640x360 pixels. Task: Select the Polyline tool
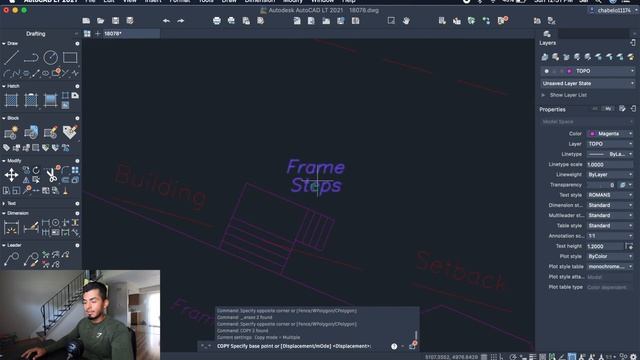31,58
